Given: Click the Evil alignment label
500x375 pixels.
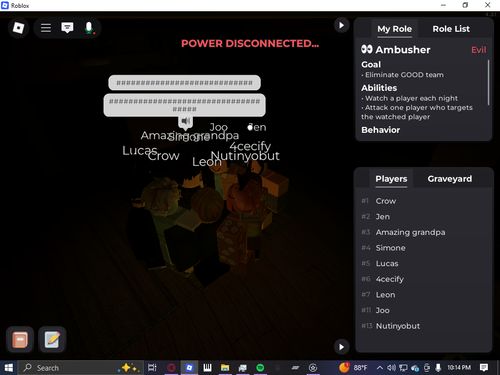Looking at the screenshot, I should [478, 50].
